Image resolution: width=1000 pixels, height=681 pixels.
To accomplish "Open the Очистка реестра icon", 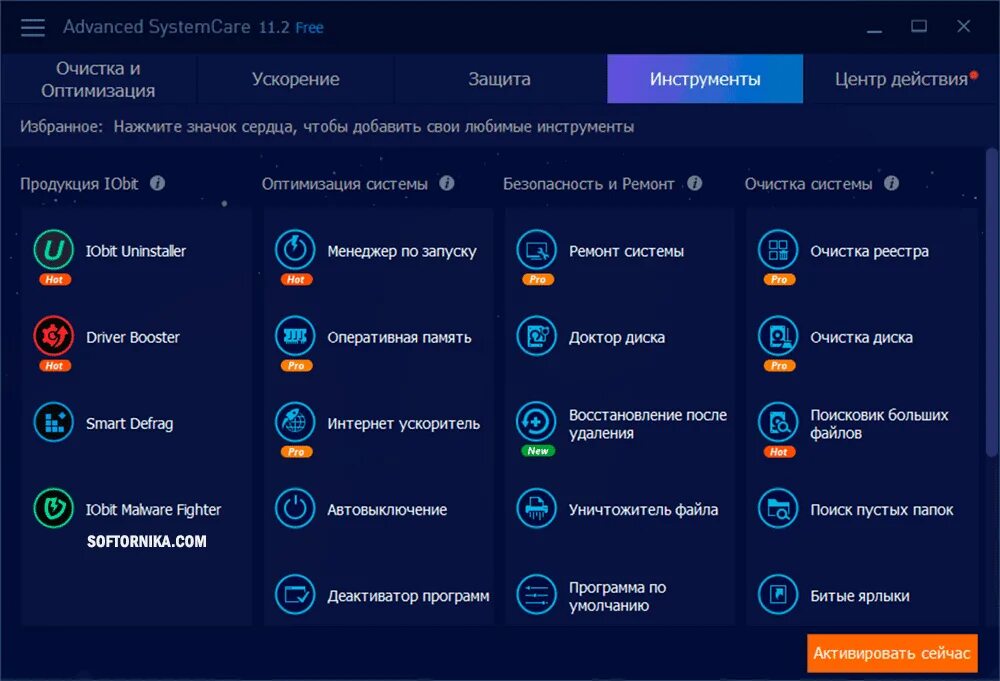I will coord(778,249).
